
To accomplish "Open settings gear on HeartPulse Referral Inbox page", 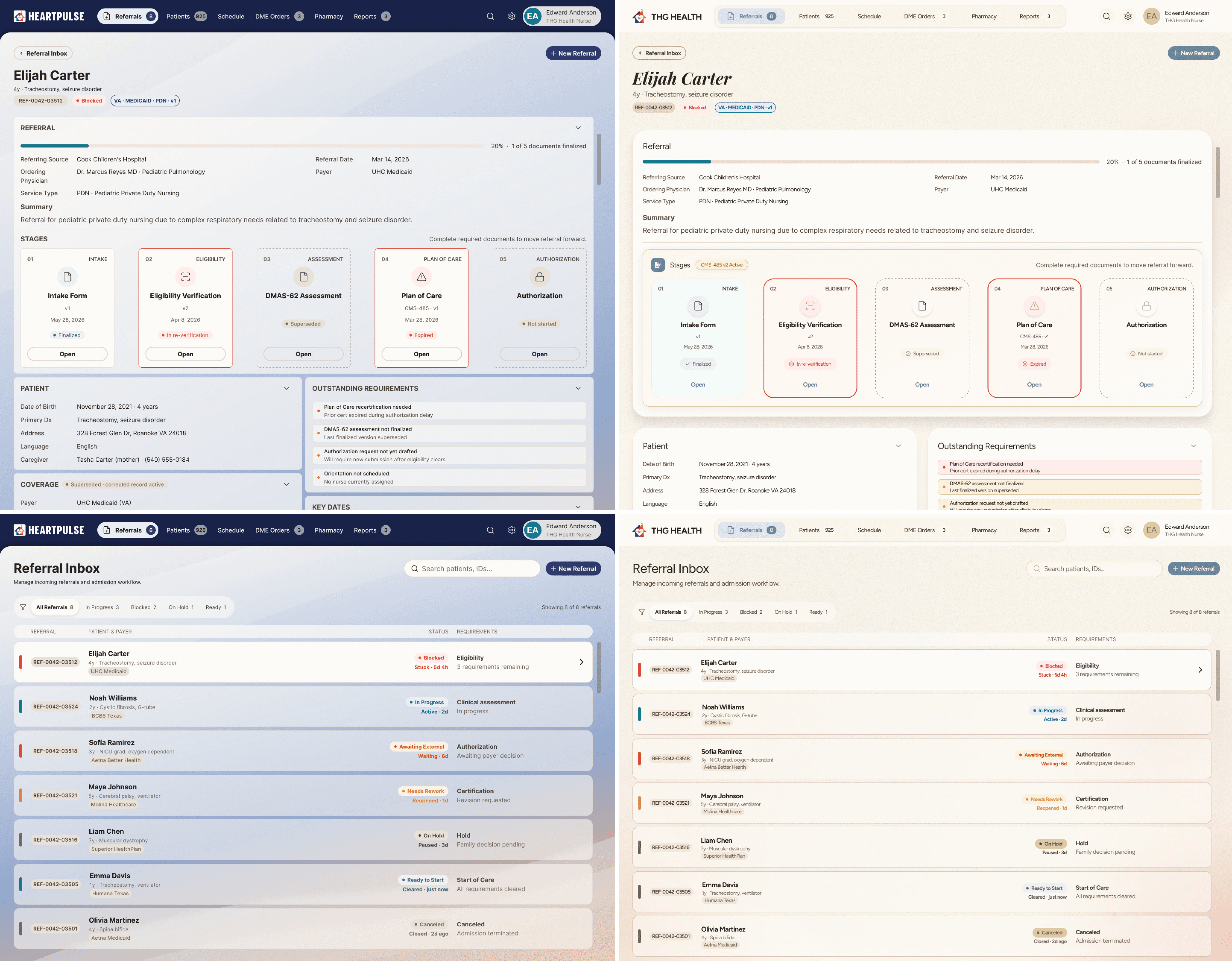I will pyautogui.click(x=512, y=530).
